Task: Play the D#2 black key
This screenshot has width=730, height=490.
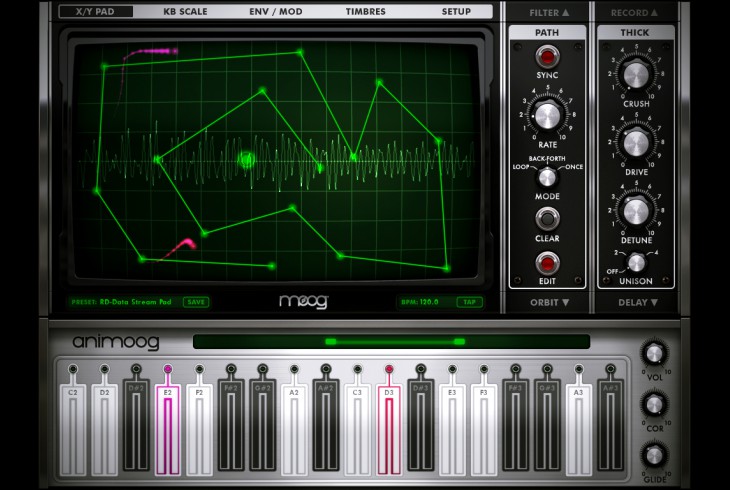Action: 136,426
